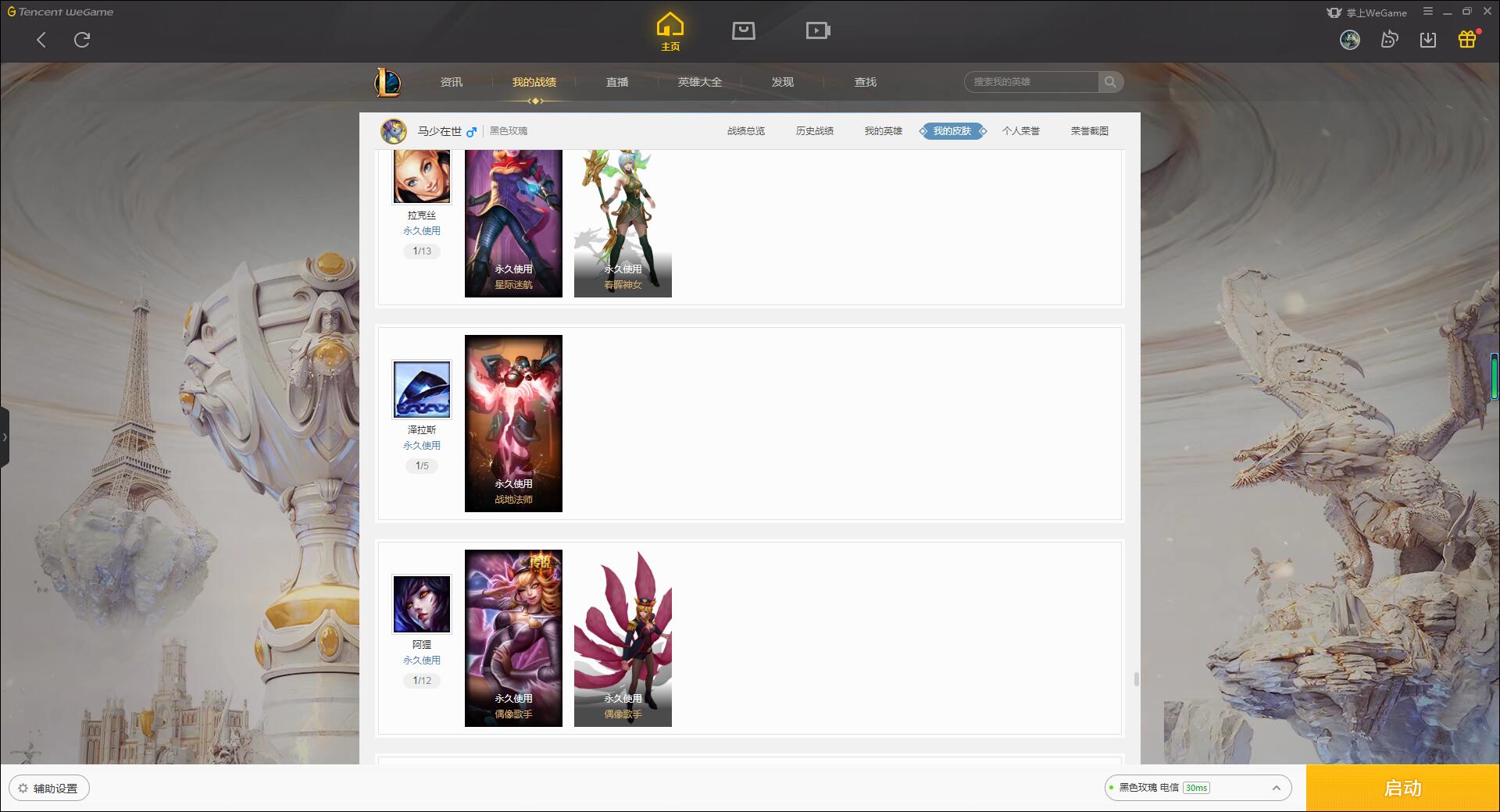
Task: Switch to 战绩总览 sub-tab
Action: [746, 131]
